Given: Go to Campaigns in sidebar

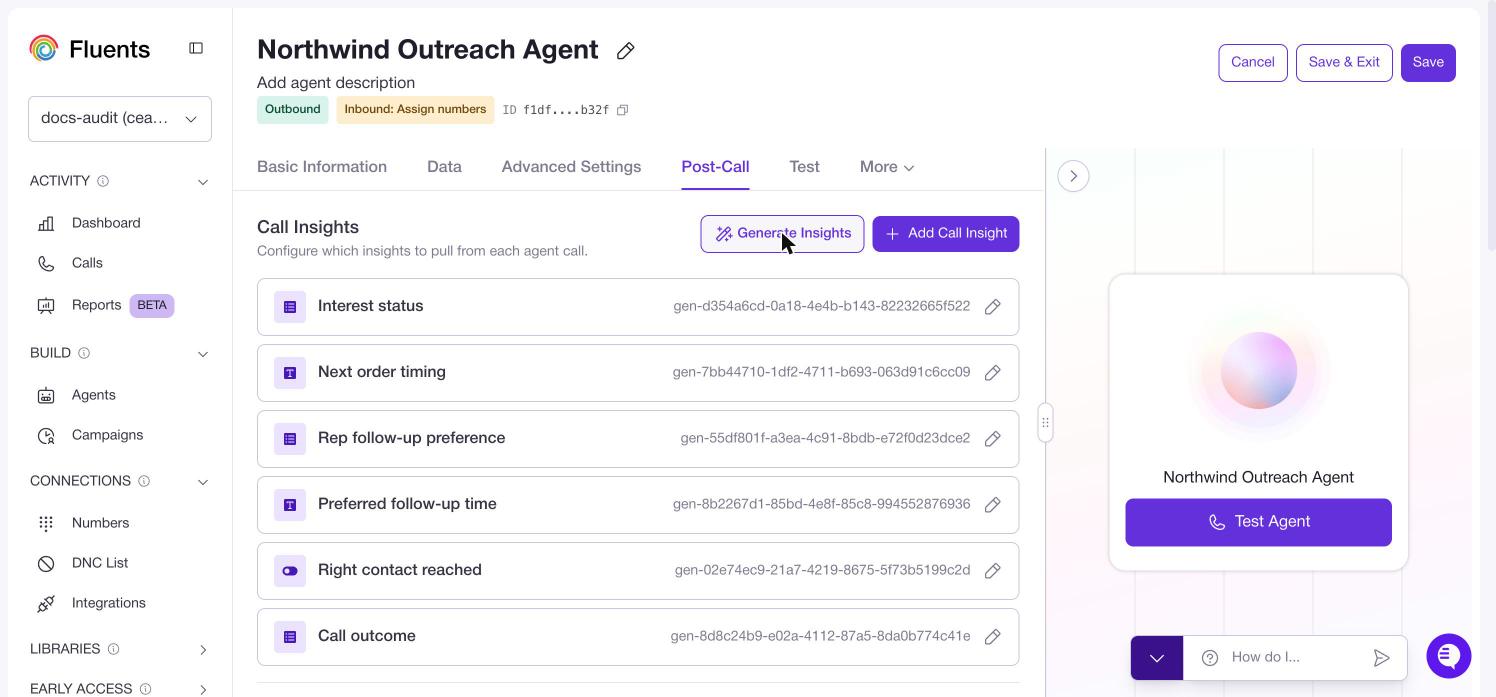Looking at the screenshot, I should coord(107,435).
